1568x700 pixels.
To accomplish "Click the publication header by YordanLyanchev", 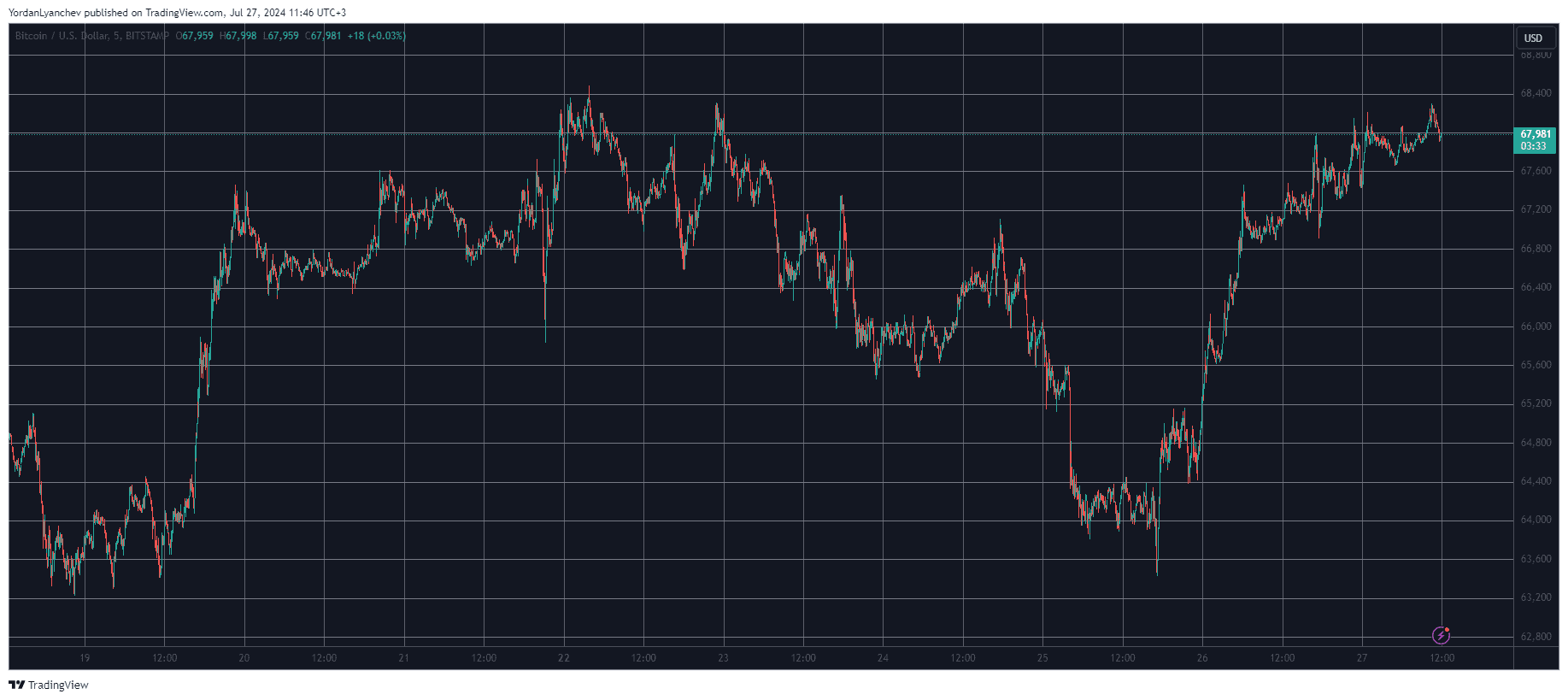I will pyautogui.click(x=177, y=13).
